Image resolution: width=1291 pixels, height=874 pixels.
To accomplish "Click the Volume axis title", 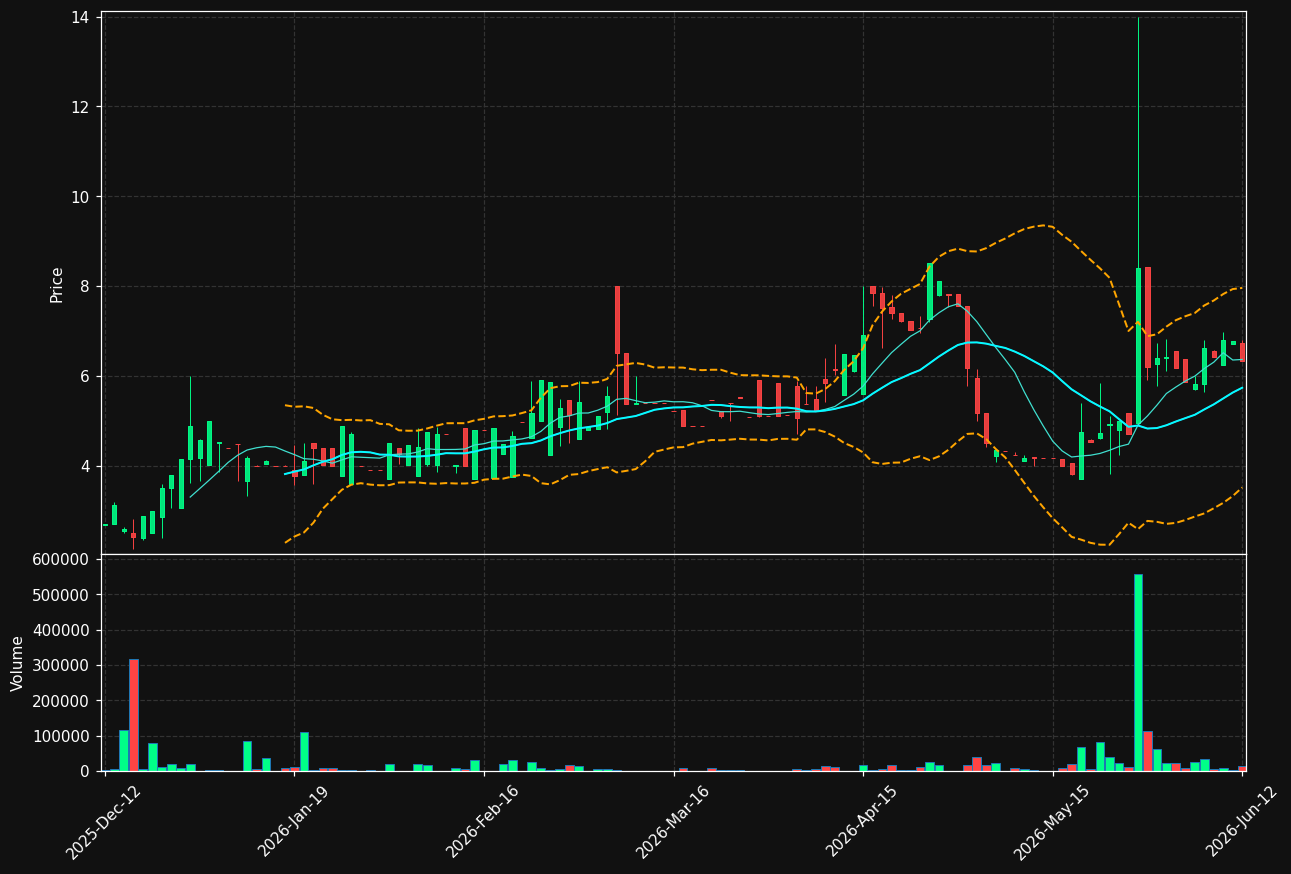I will 17,663.
